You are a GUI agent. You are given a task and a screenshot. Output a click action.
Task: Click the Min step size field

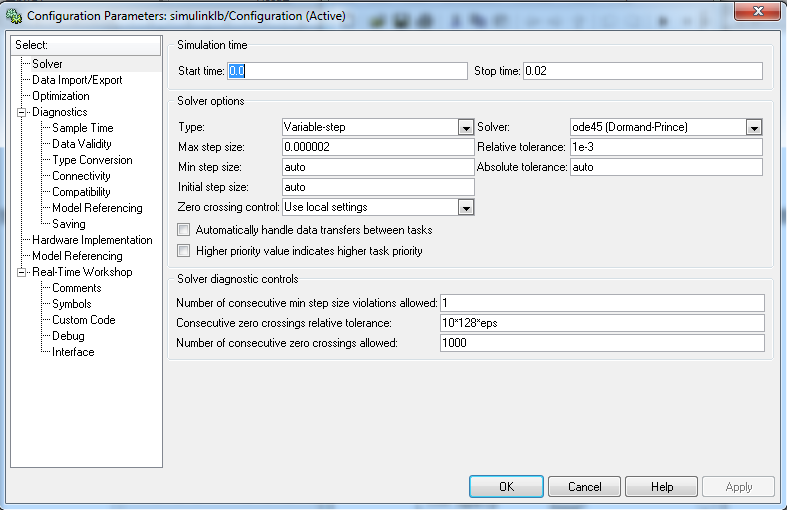378,167
